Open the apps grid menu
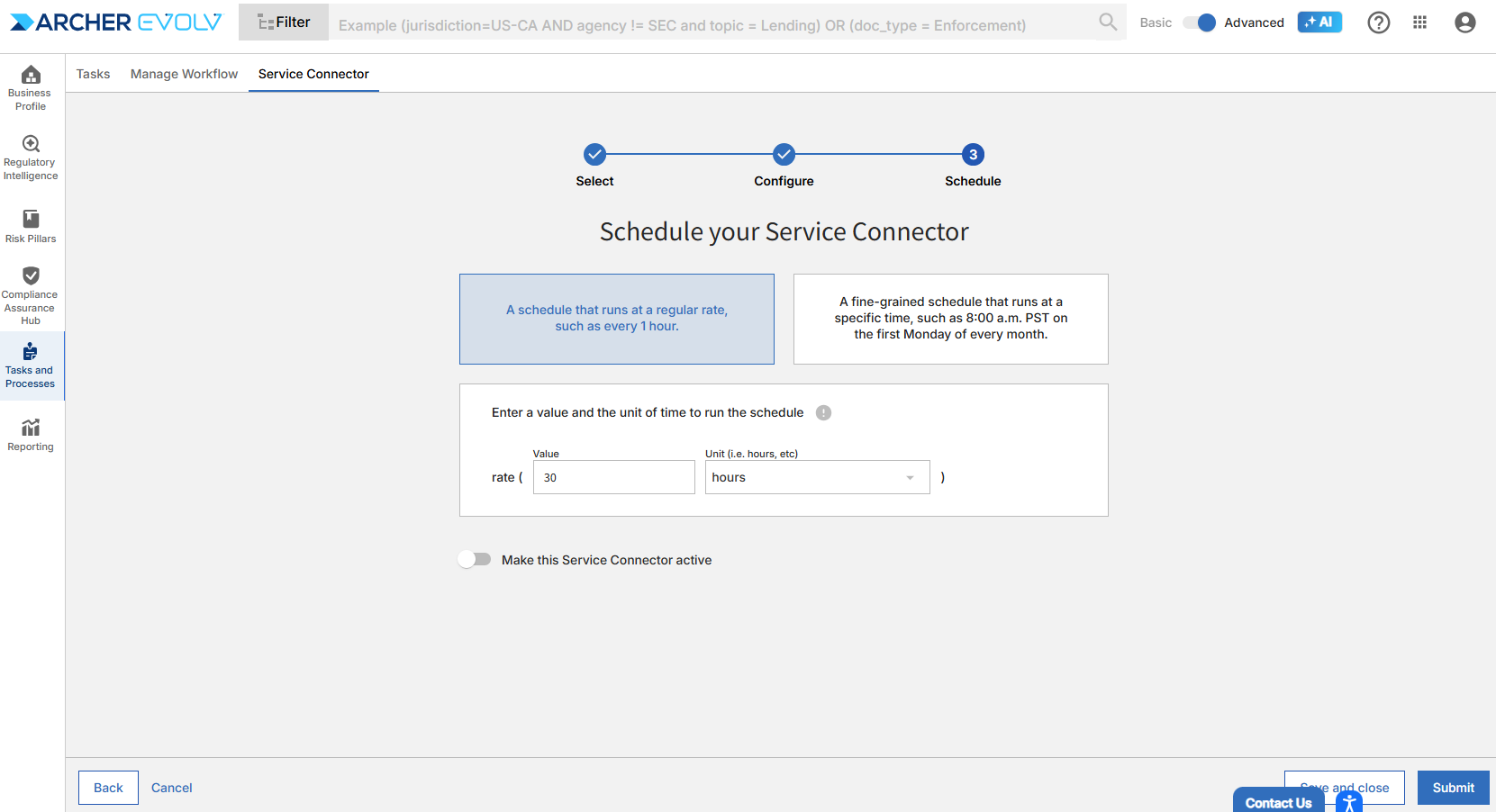The height and width of the screenshot is (812, 1496). tap(1419, 23)
